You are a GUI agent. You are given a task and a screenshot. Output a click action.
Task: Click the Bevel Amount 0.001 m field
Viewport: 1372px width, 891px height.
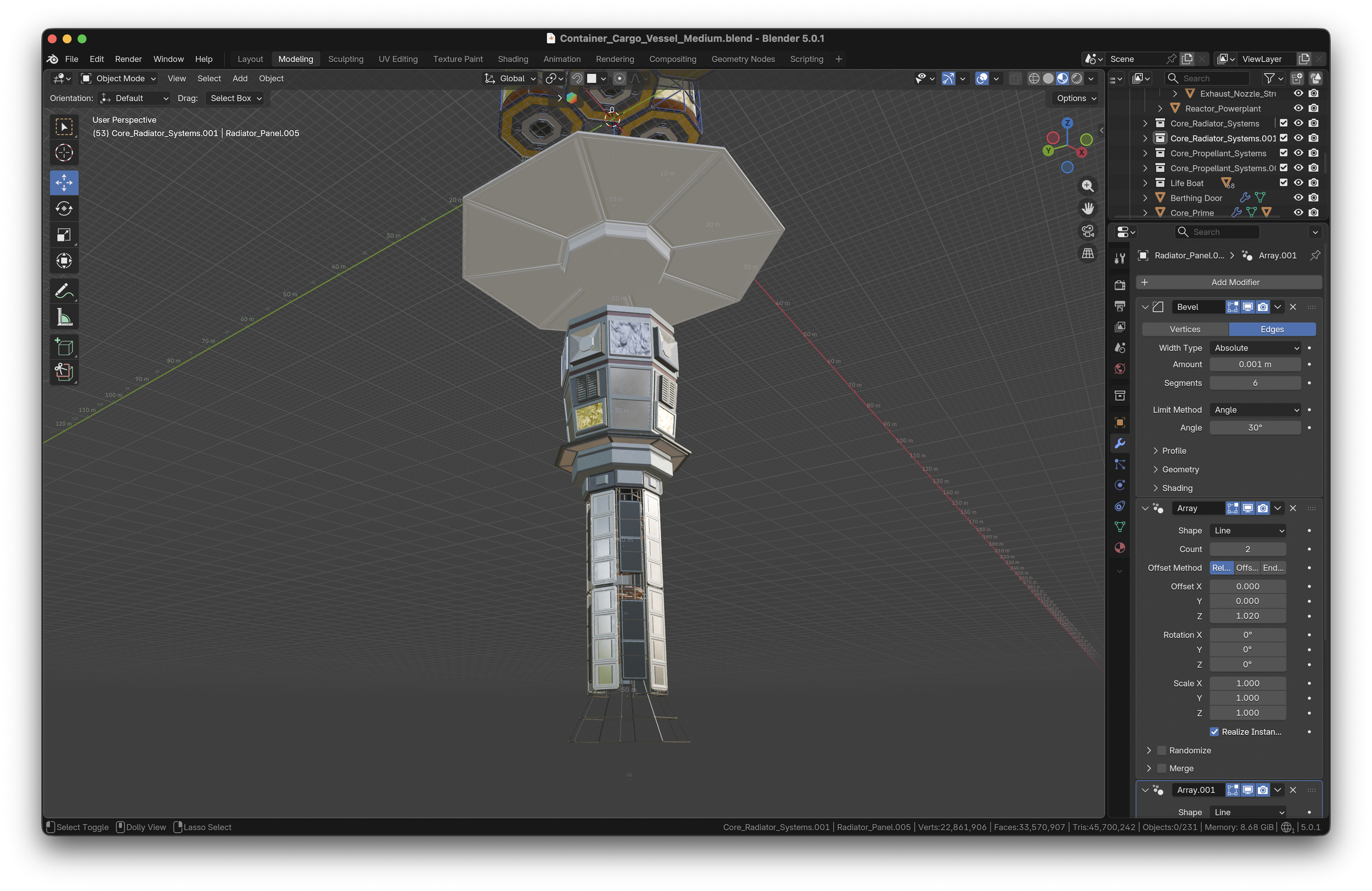tap(1255, 364)
